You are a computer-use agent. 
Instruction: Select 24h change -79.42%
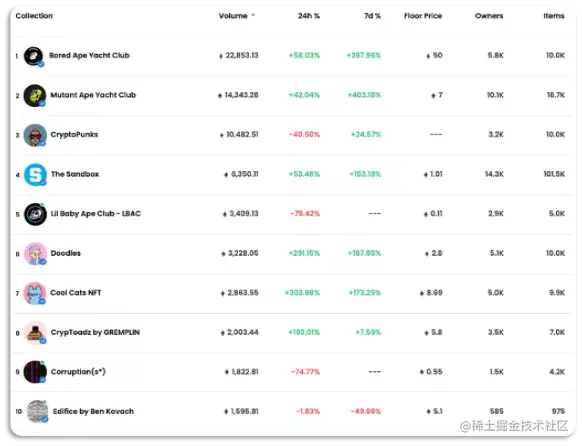coord(305,214)
